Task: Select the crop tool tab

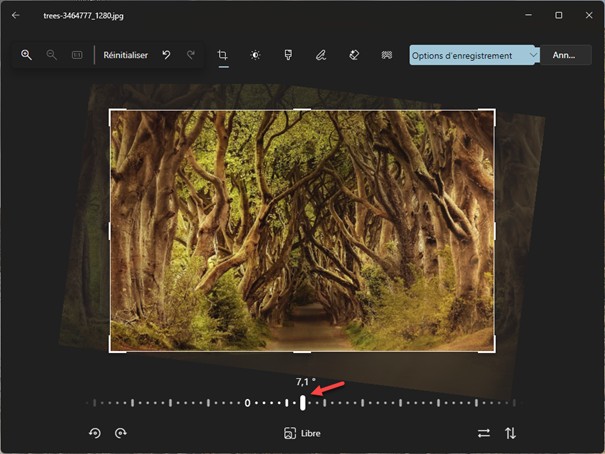Action: [223, 55]
